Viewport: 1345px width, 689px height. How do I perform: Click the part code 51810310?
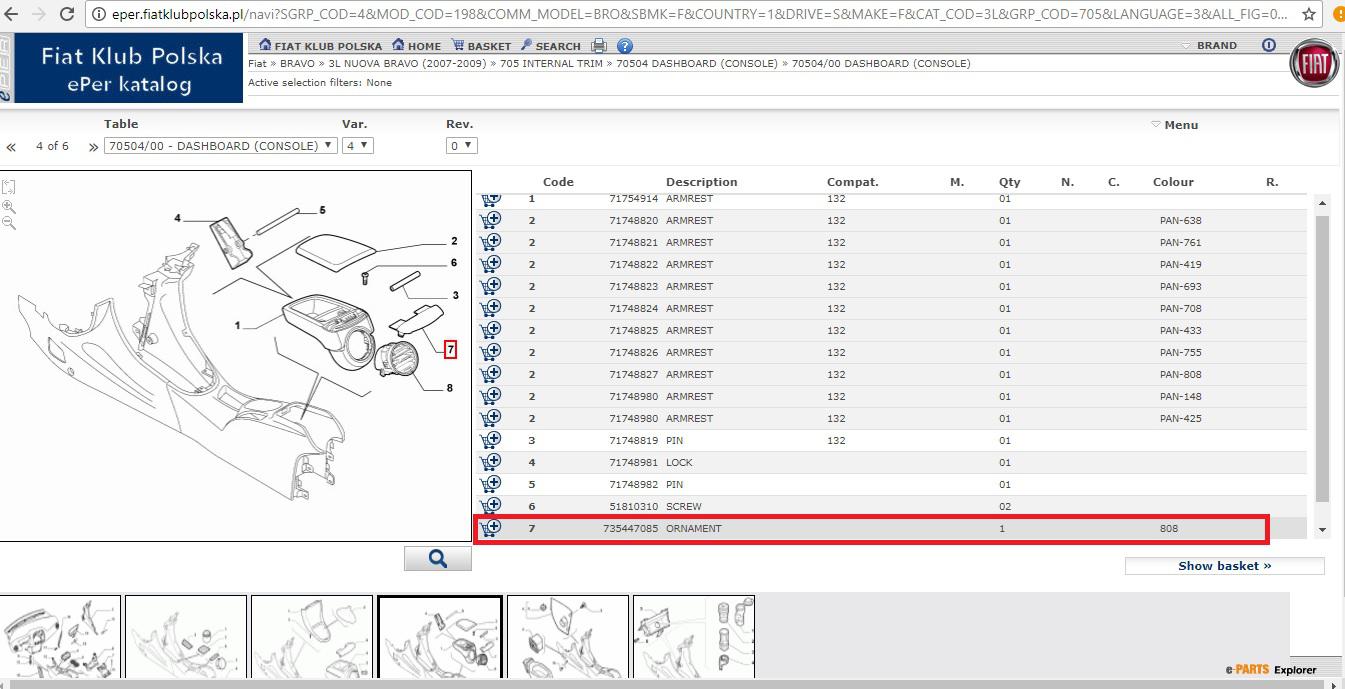634,506
